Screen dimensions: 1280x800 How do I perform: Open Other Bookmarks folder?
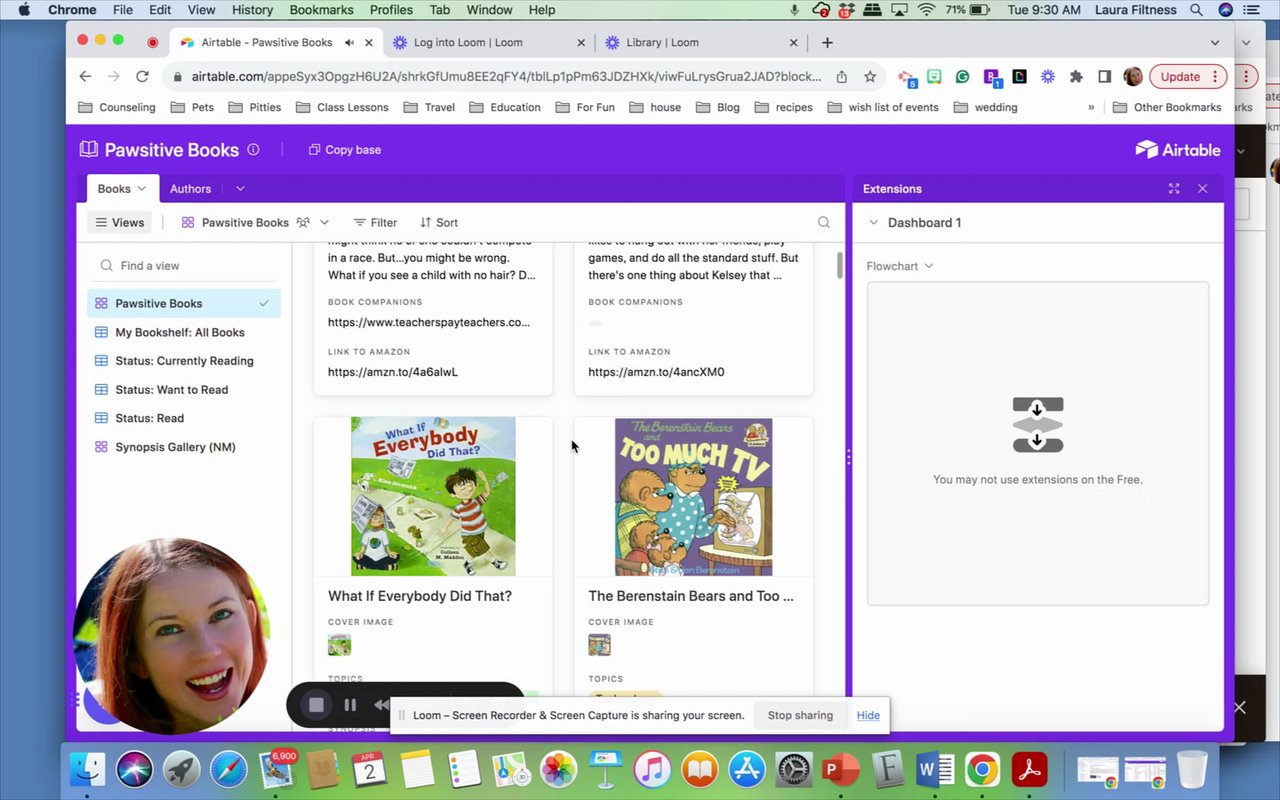[1167, 107]
